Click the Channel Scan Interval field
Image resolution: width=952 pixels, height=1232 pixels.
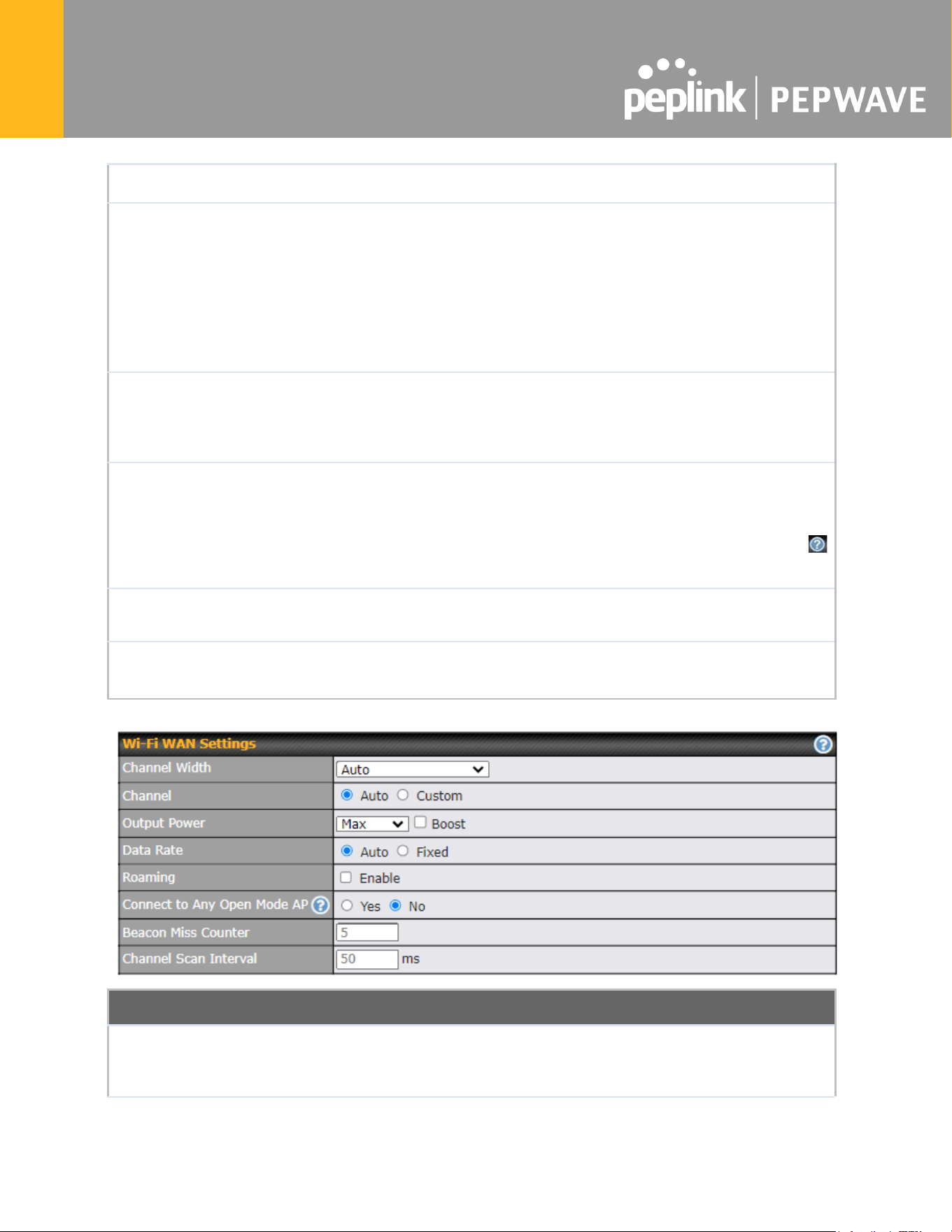point(367,959)
